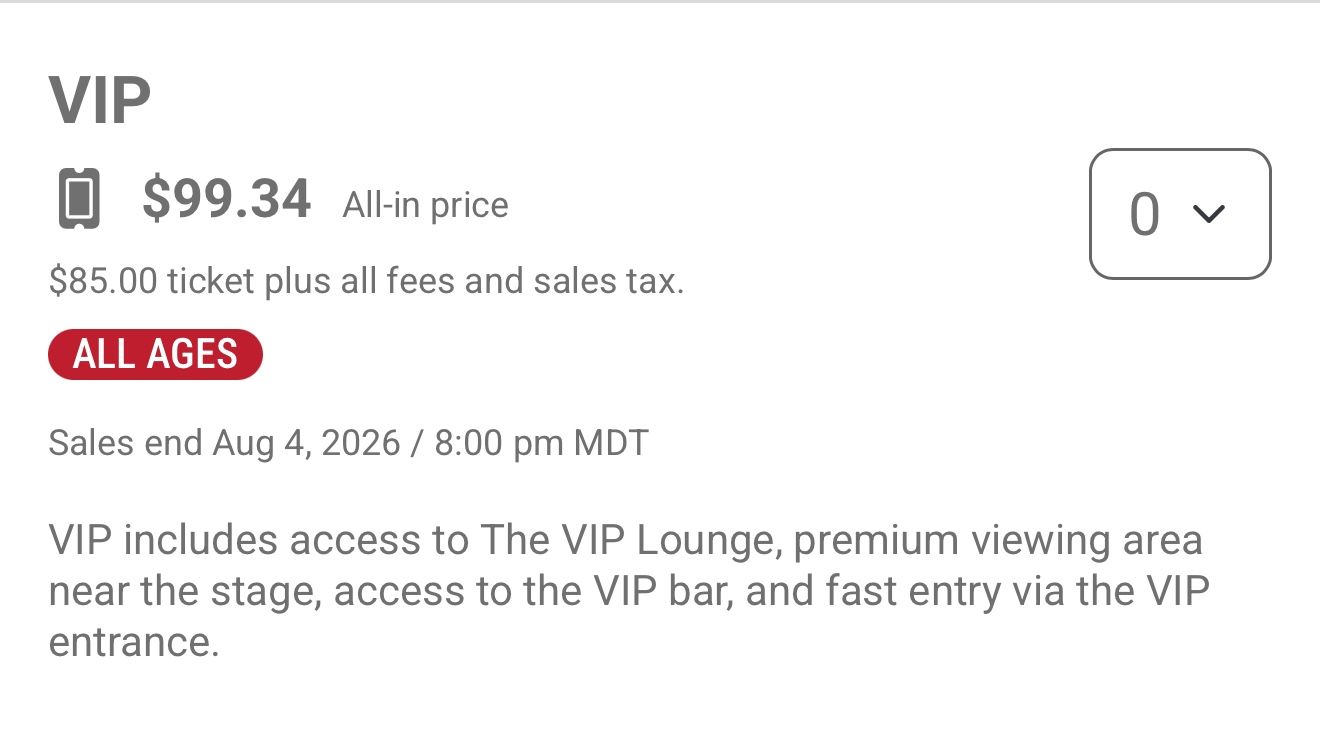The image size is (1320, 739).
Task: Open the ticket quantity dropdown
Action: coord(1179,214)
